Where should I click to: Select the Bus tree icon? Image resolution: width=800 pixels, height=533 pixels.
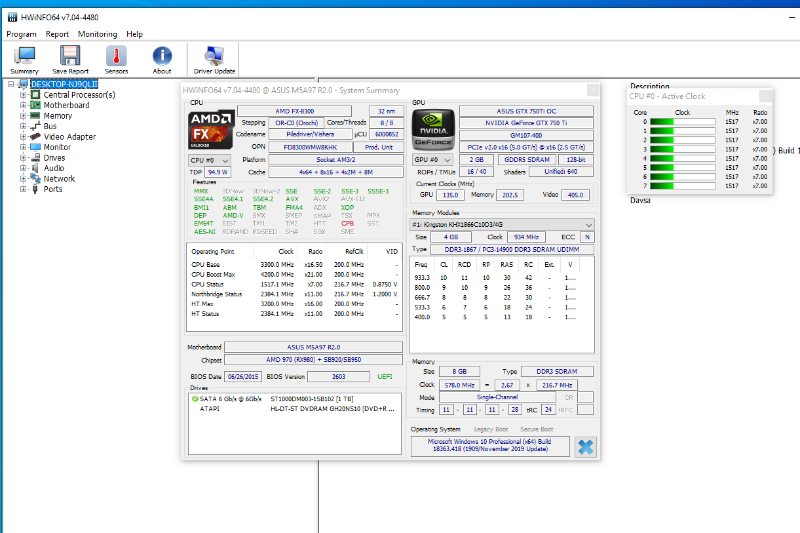point(35,126)
